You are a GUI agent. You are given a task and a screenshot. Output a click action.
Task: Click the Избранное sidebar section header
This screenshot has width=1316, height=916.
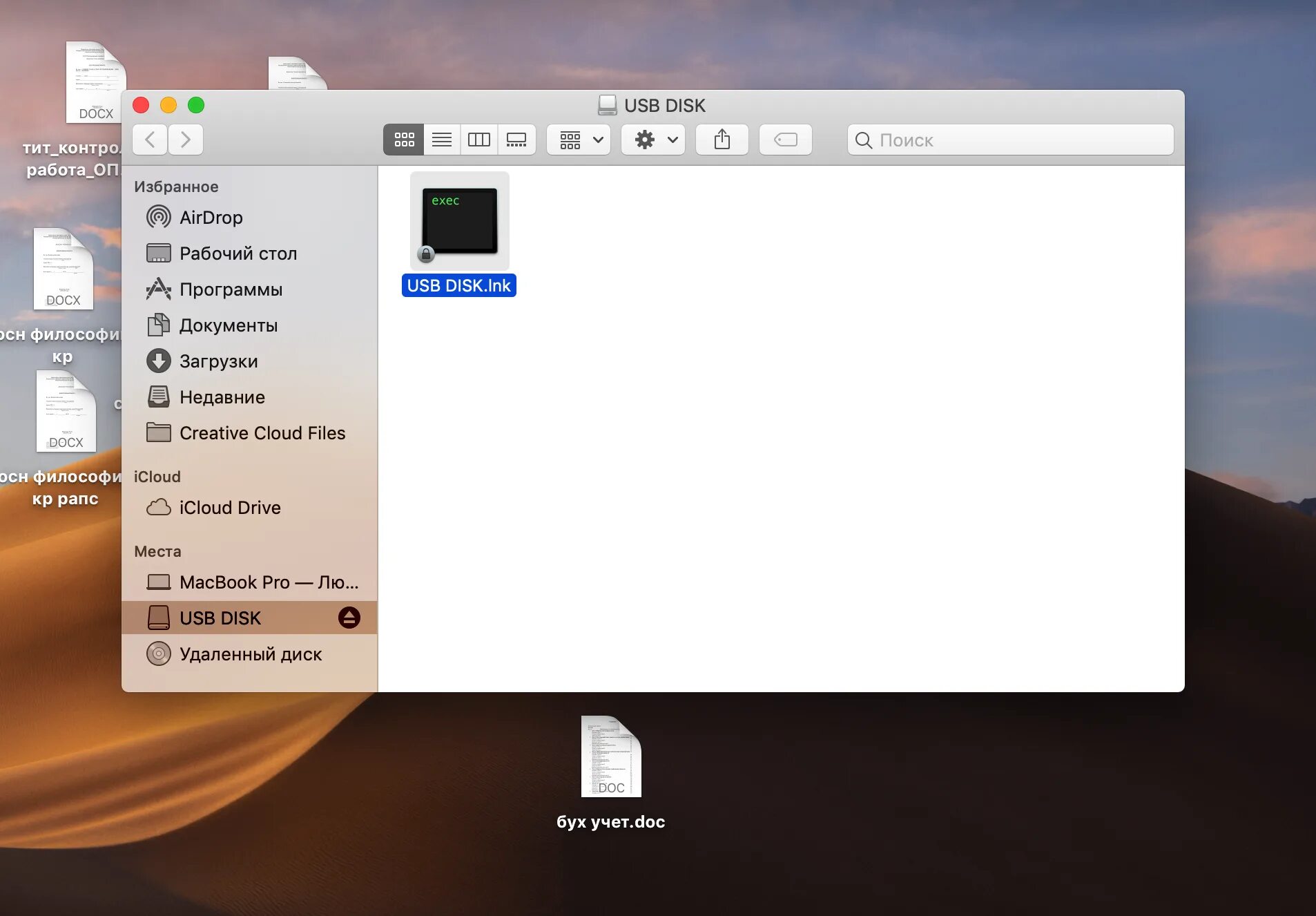[176, 187]
